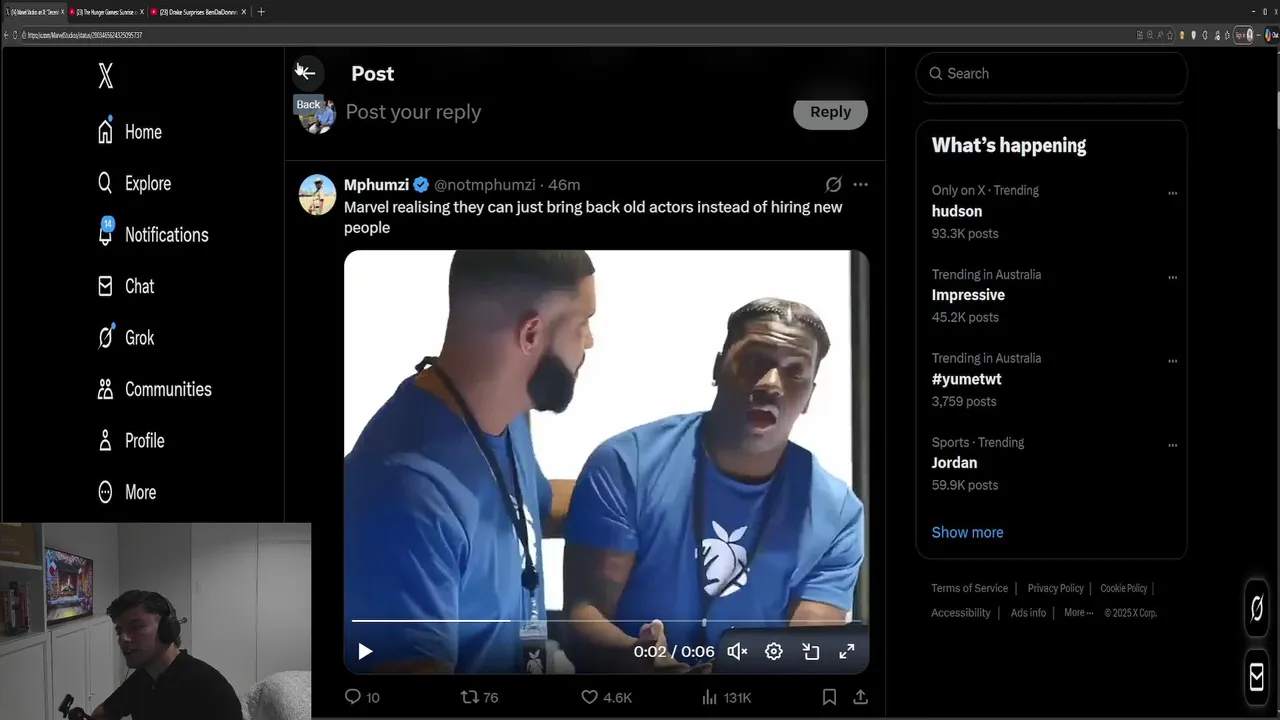This screenshot has height=720, width=1280.
Task: Open Grok from the sidebar
Action: [125, 337]
